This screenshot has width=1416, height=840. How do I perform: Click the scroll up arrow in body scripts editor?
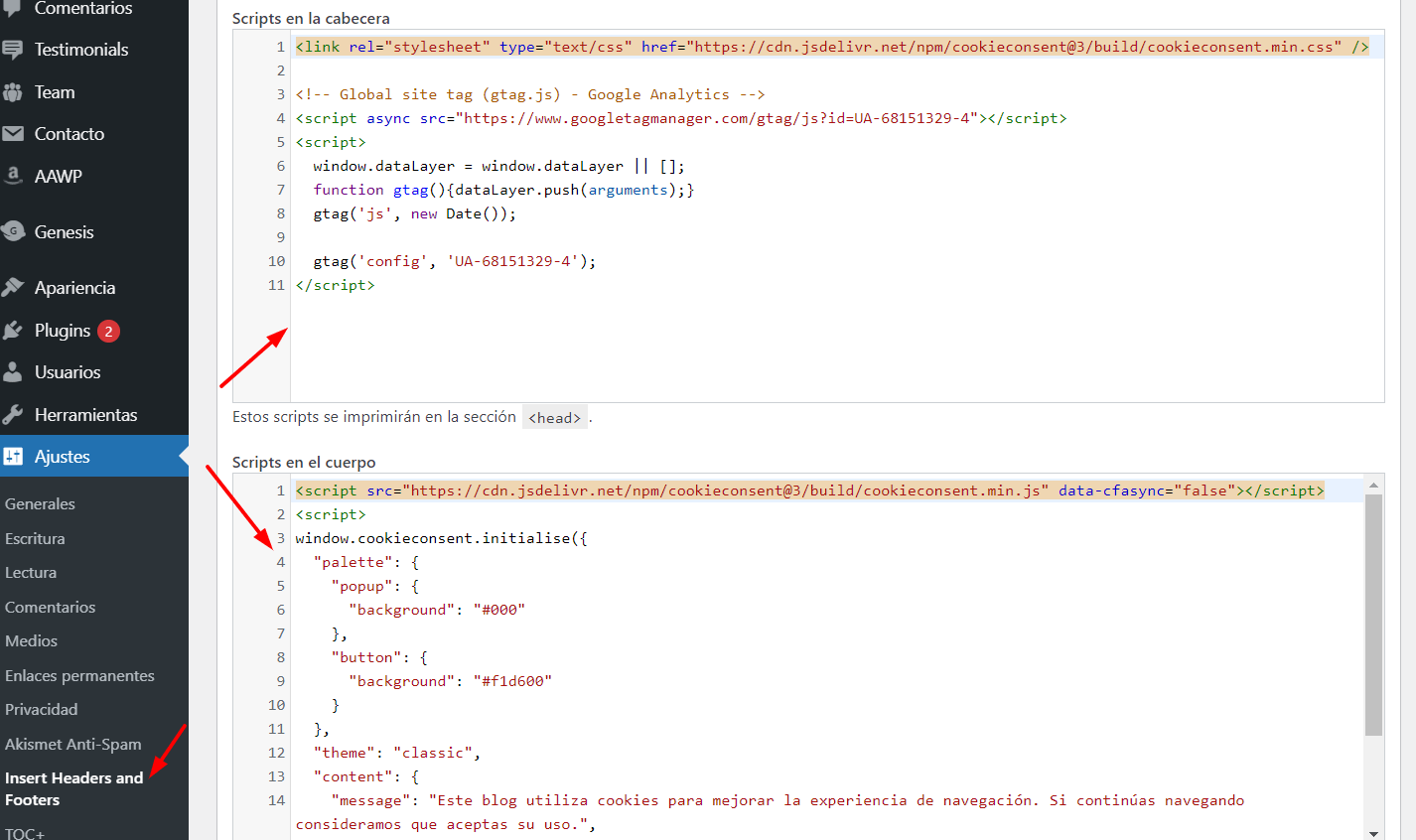1374,486
